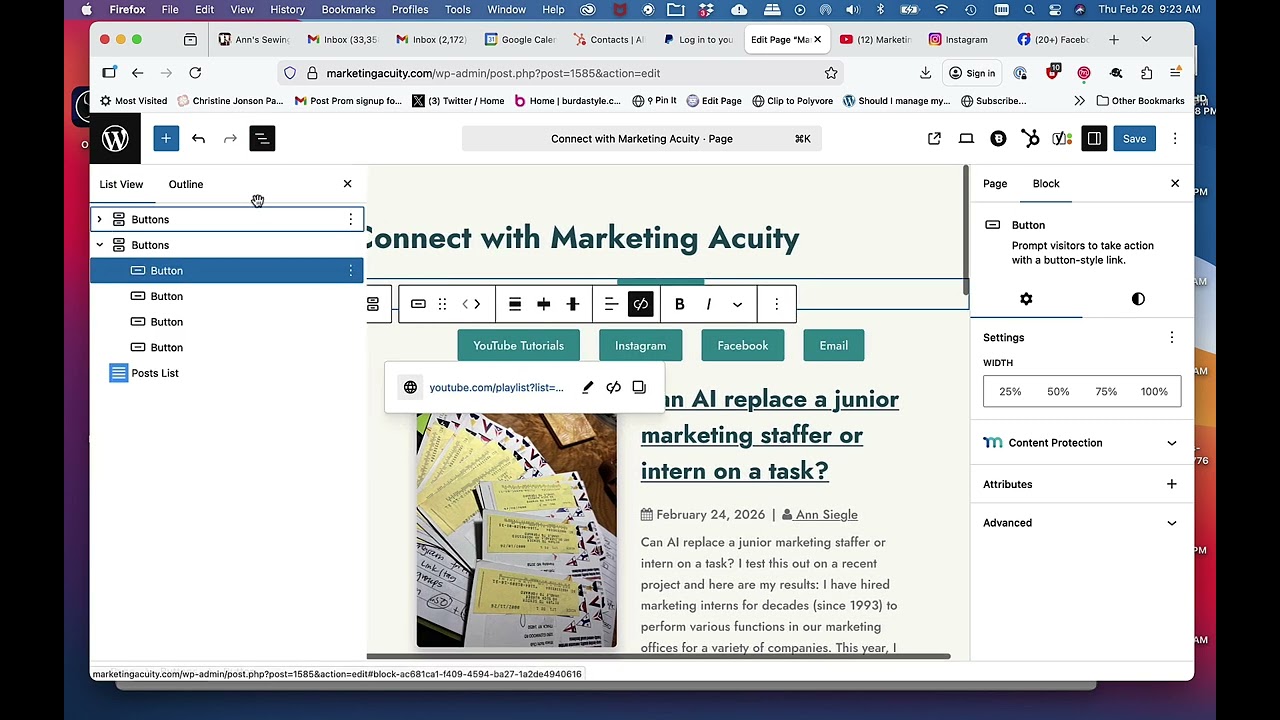
Task: Open the page in new tab icon
Action: (934, 139)
